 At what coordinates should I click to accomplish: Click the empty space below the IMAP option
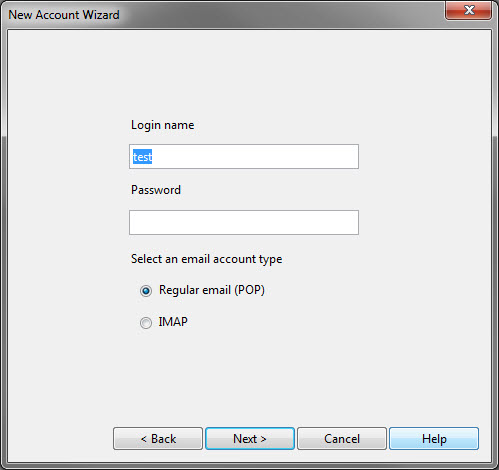pyautogui.click(x=244, y=373)
